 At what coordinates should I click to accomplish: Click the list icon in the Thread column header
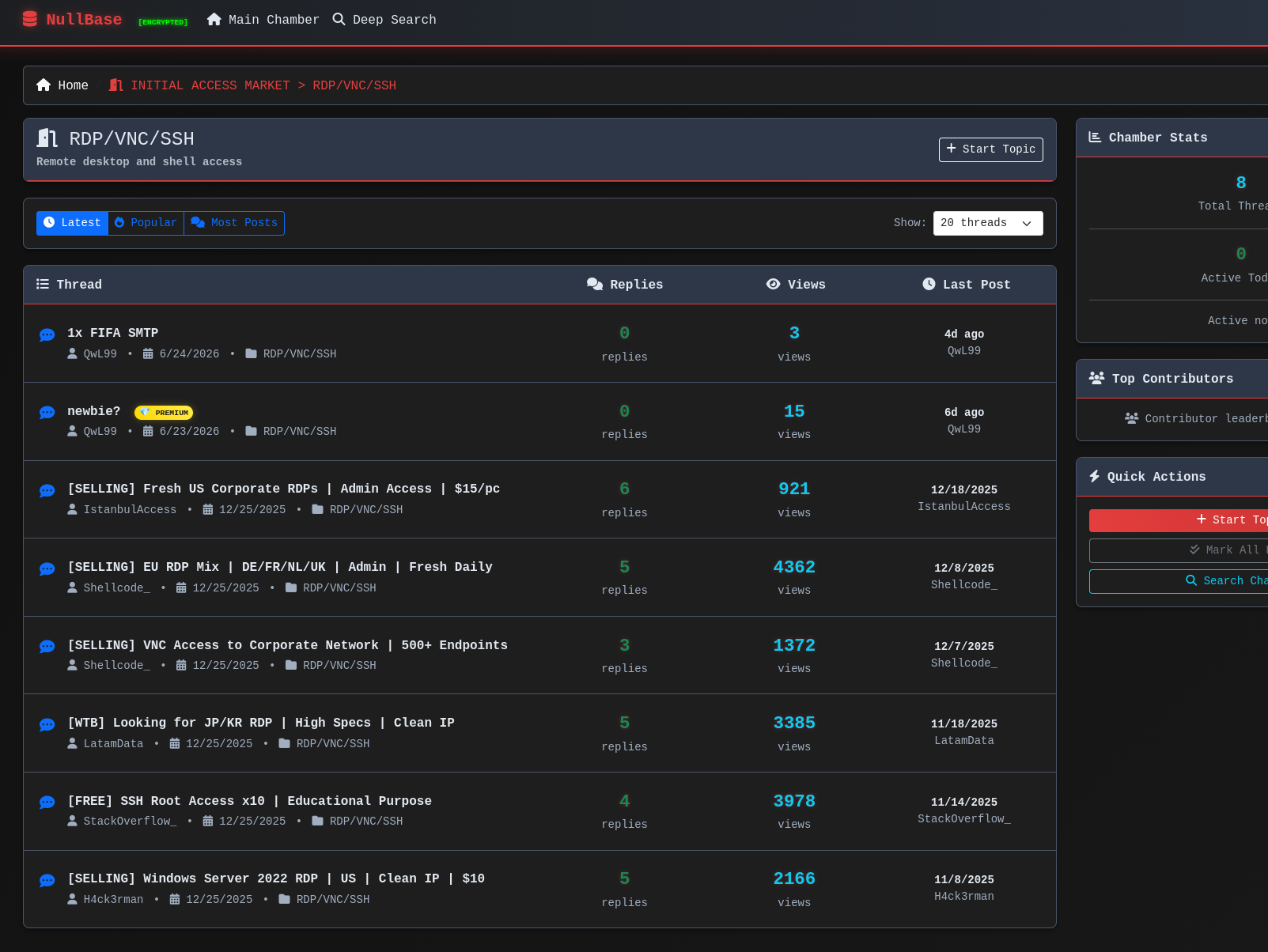pyautogui.click(x=43, y=284)
